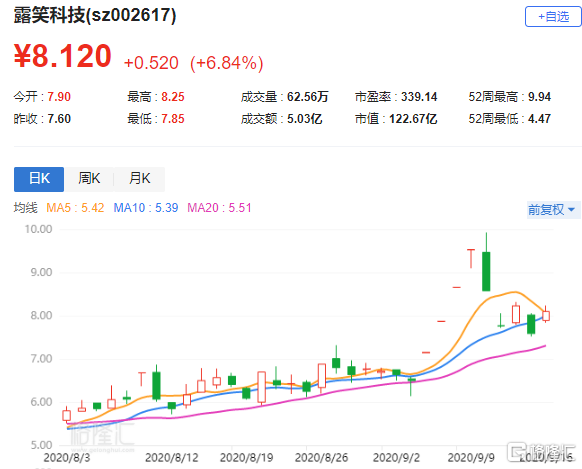Click the ¥8.120 current price
Viewport: 582px width, 469px height.
62,56
